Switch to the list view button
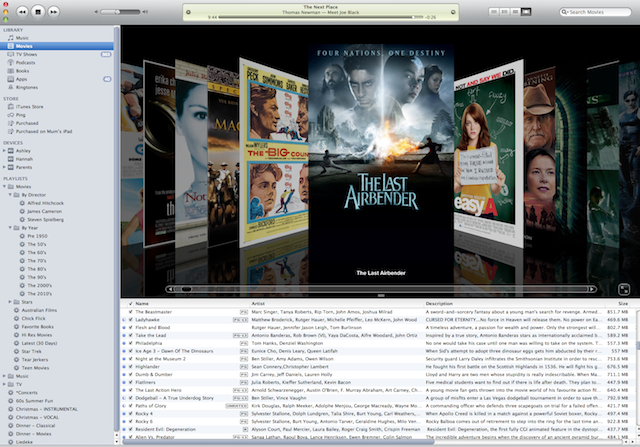Screen dimensions: 640x447 [x=494, y=12]
